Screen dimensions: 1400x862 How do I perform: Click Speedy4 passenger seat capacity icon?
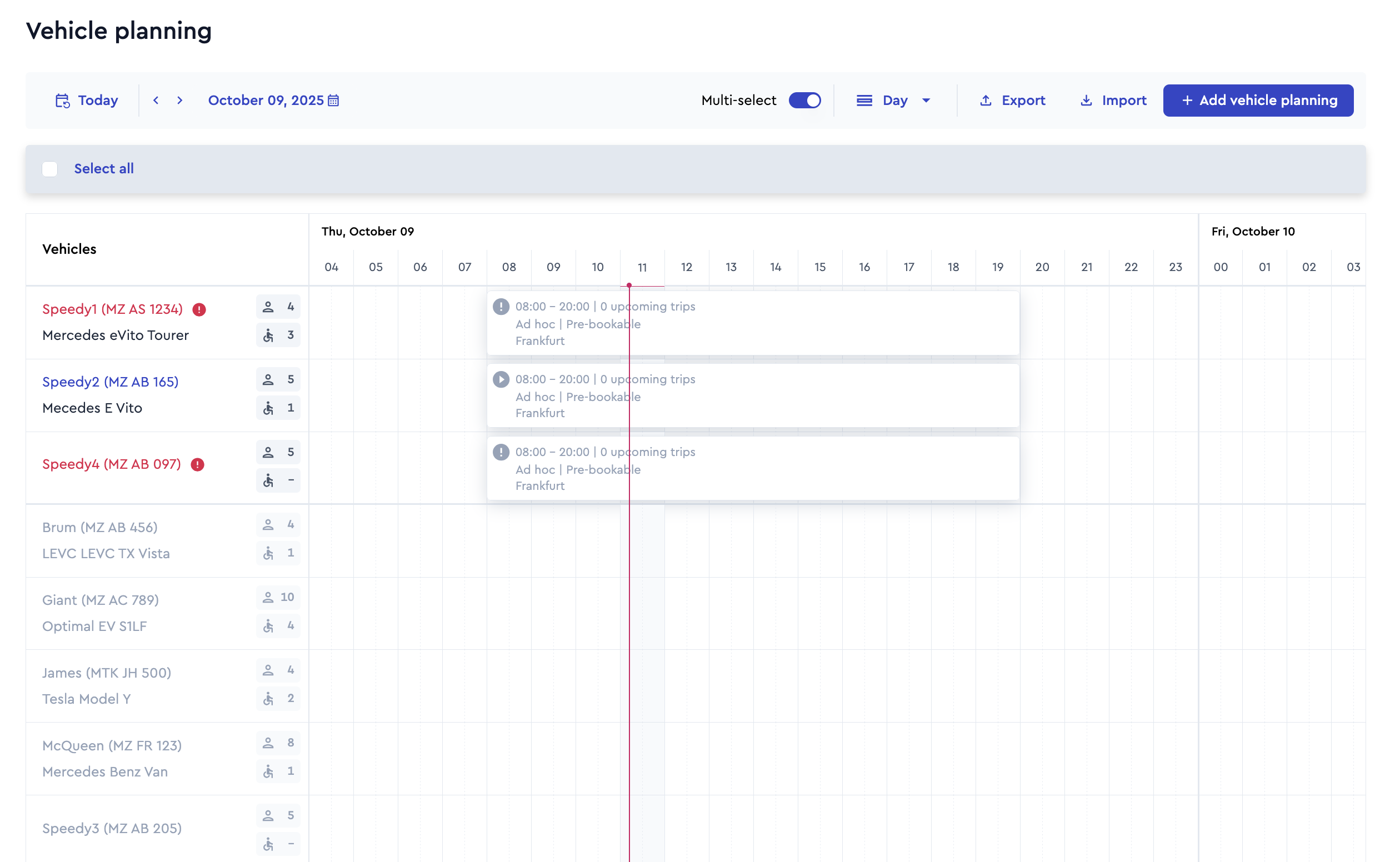tap(268, 453)
